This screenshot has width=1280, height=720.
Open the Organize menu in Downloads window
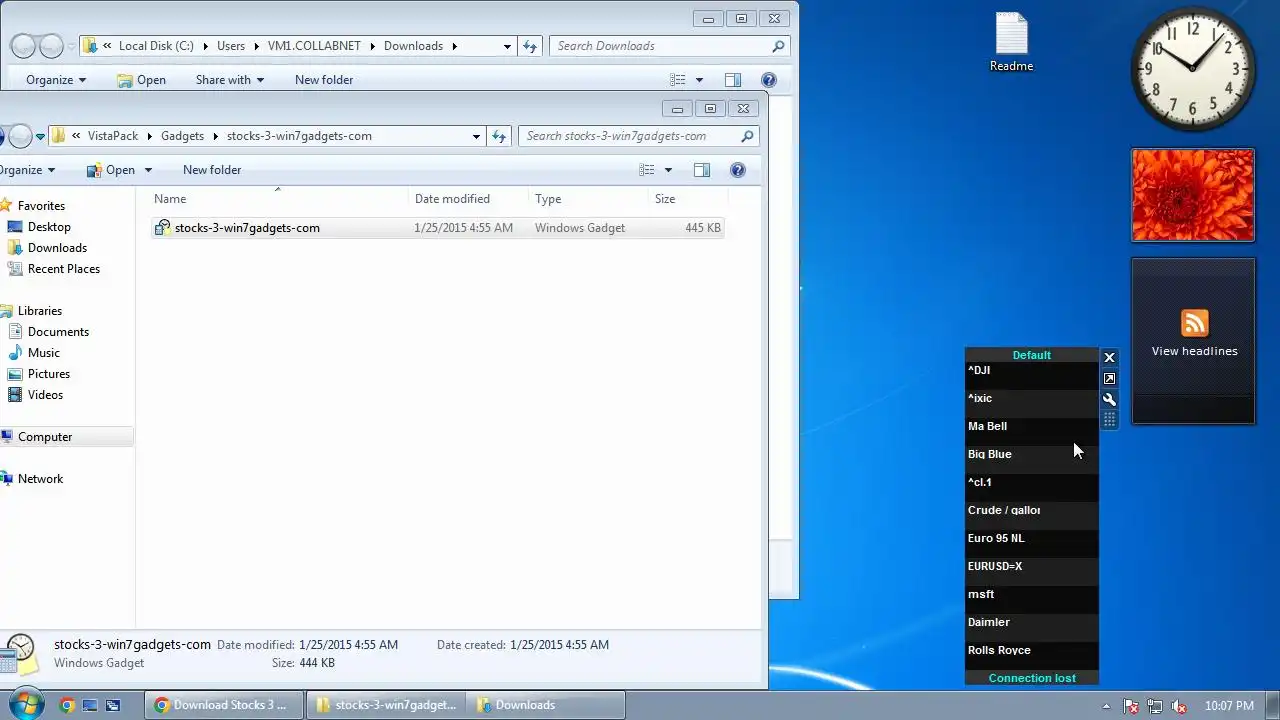point(56,80)
